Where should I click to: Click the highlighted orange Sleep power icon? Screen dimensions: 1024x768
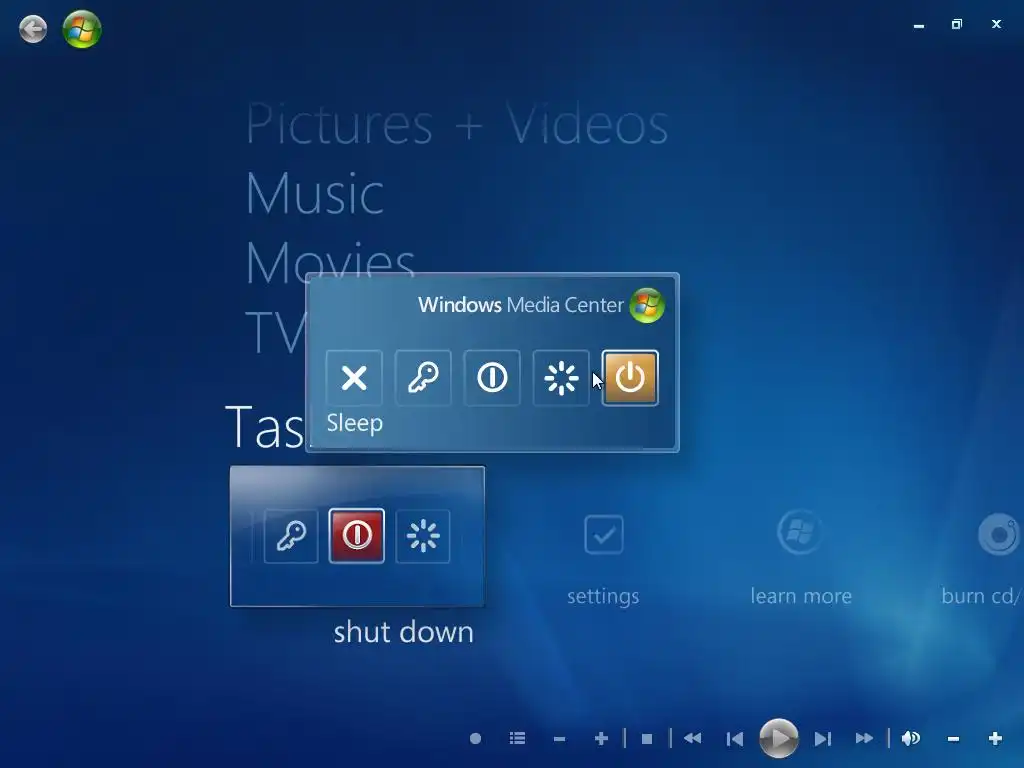[630, 377]
